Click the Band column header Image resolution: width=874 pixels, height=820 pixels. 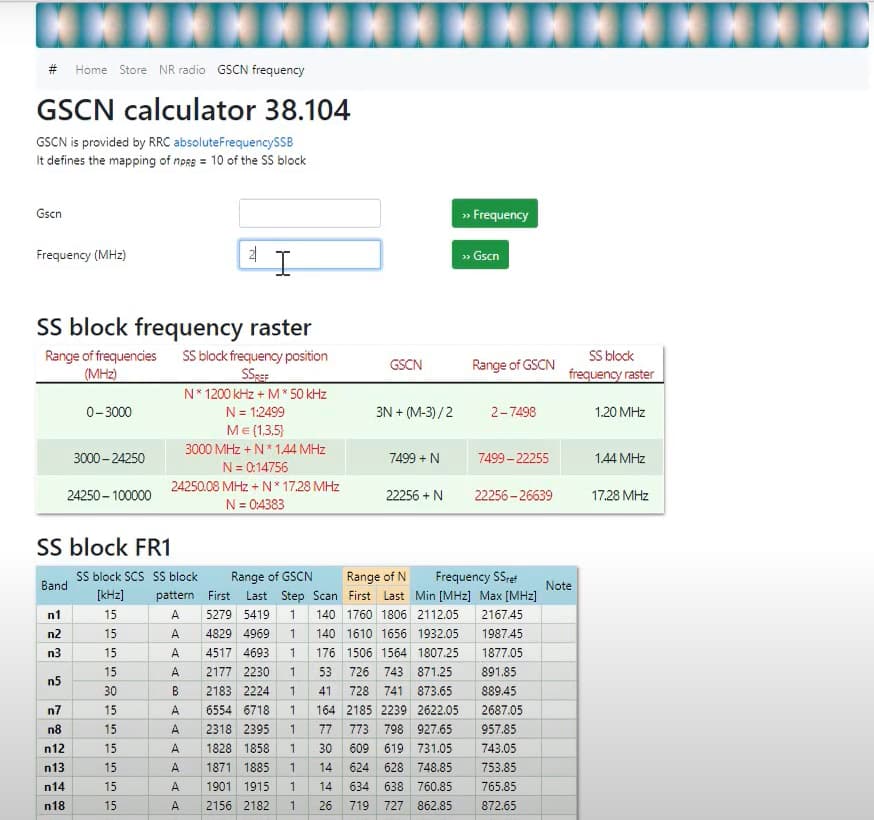click(54, 586)
